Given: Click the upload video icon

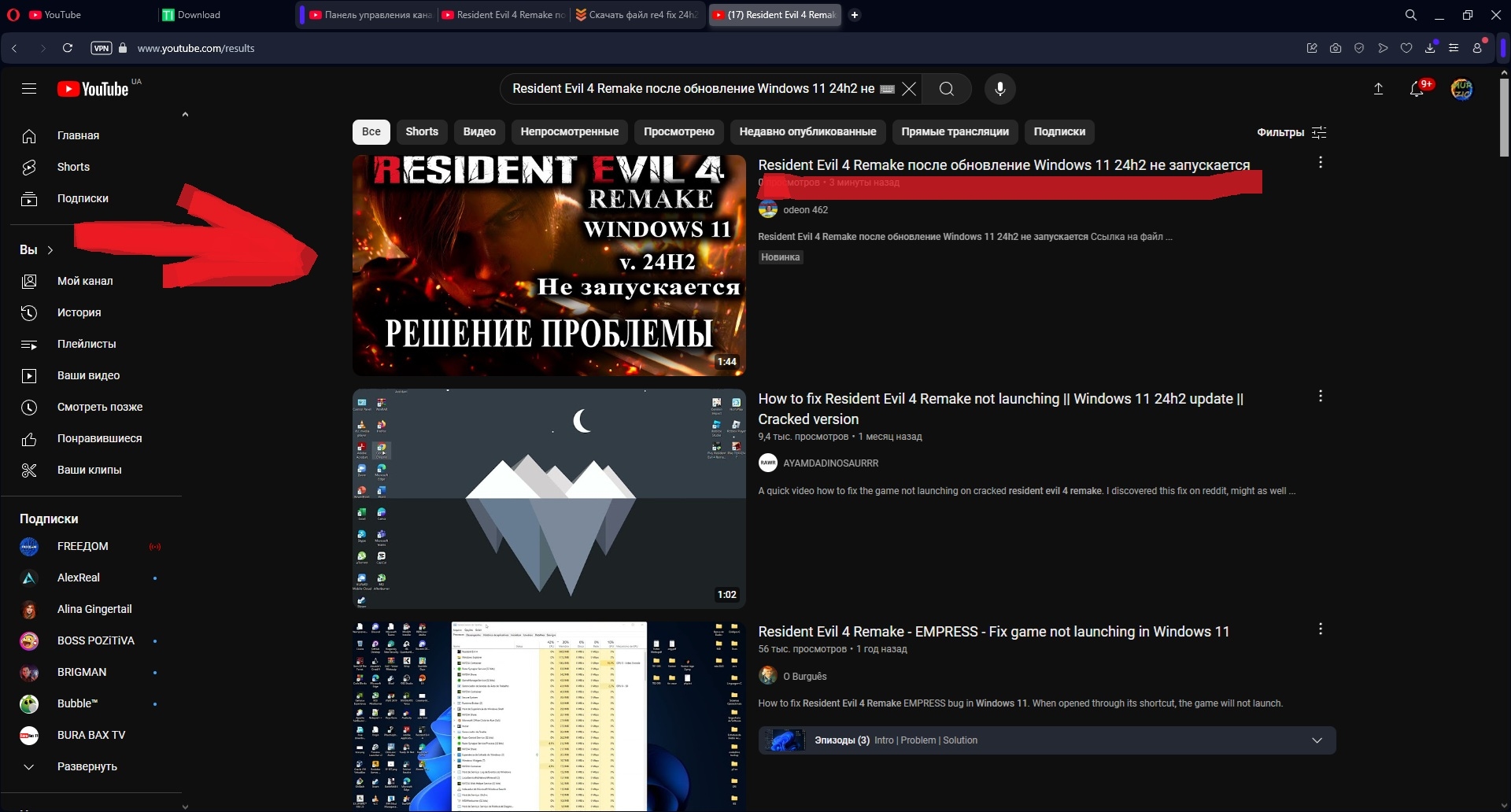Looking at the screenshot, I should click(1378, 89).
